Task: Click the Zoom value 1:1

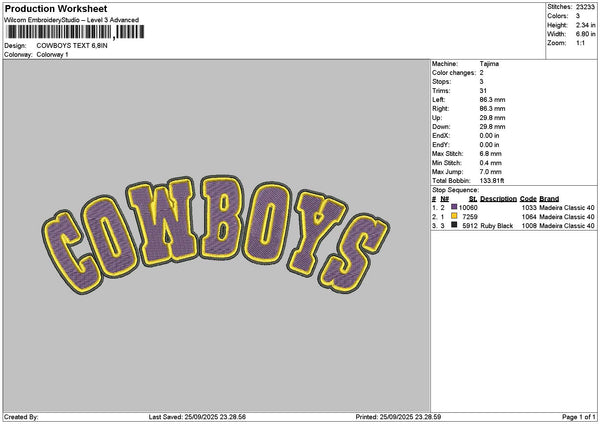Action: tap(580, 43)
